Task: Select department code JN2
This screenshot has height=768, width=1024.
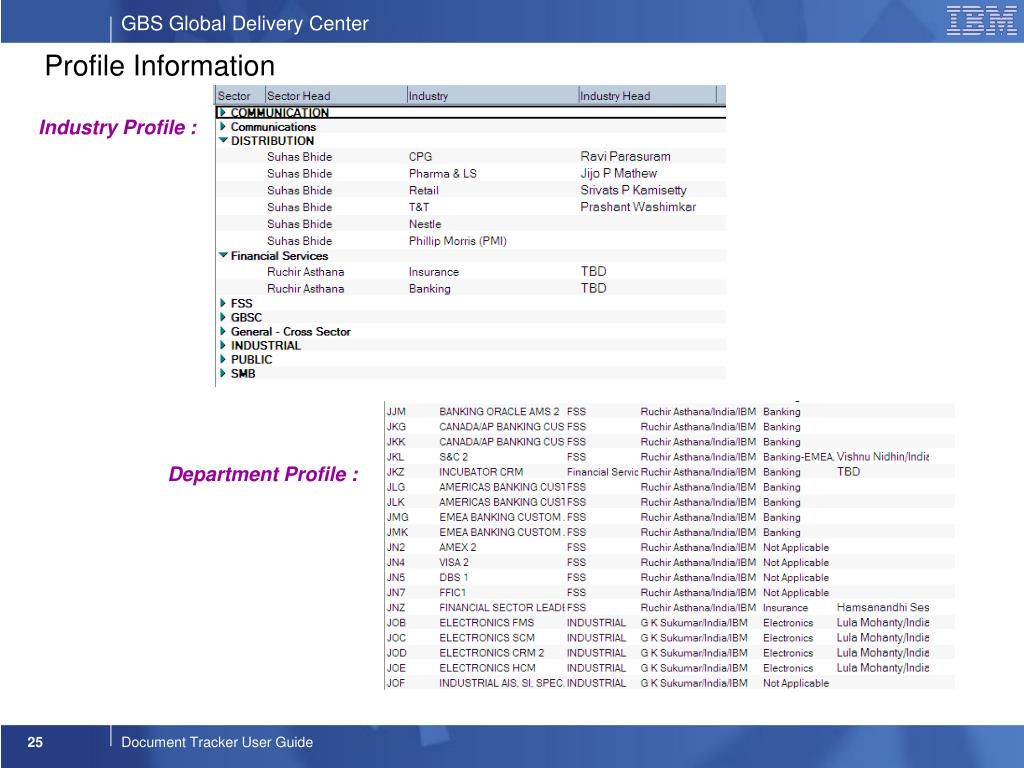Action: pyautogui.click(x=395, y=547)
